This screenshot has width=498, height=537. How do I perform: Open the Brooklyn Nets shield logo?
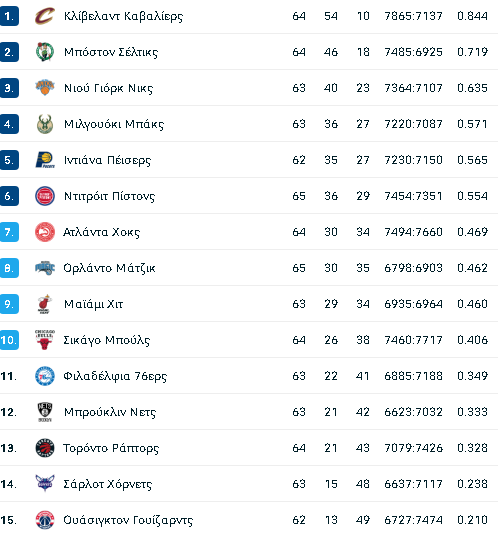pyautogui.click(x=45, y=412)
